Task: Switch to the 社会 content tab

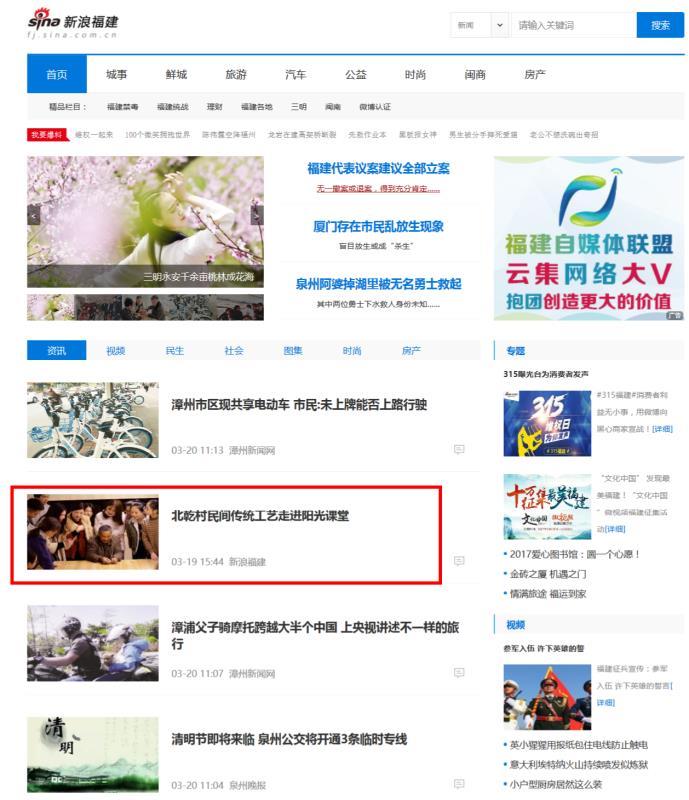Action: click(234, 351)
